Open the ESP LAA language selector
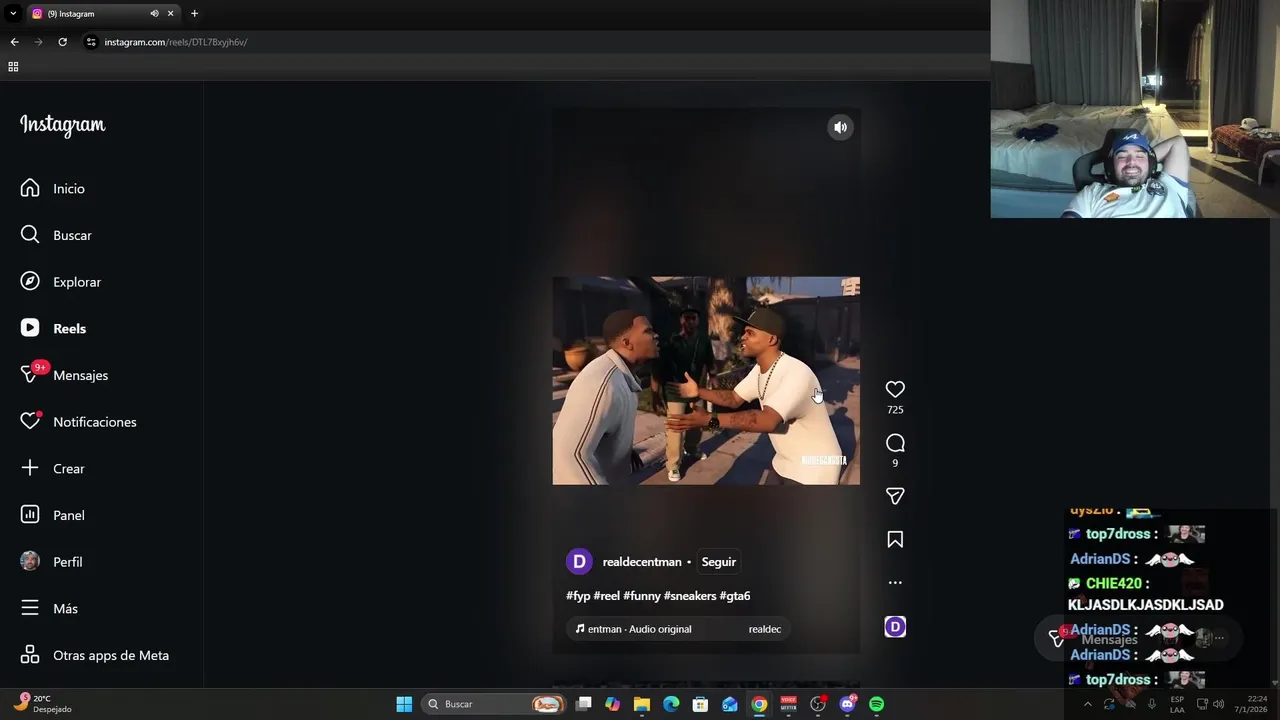1280x720 pixels. tap(1177, 704)
